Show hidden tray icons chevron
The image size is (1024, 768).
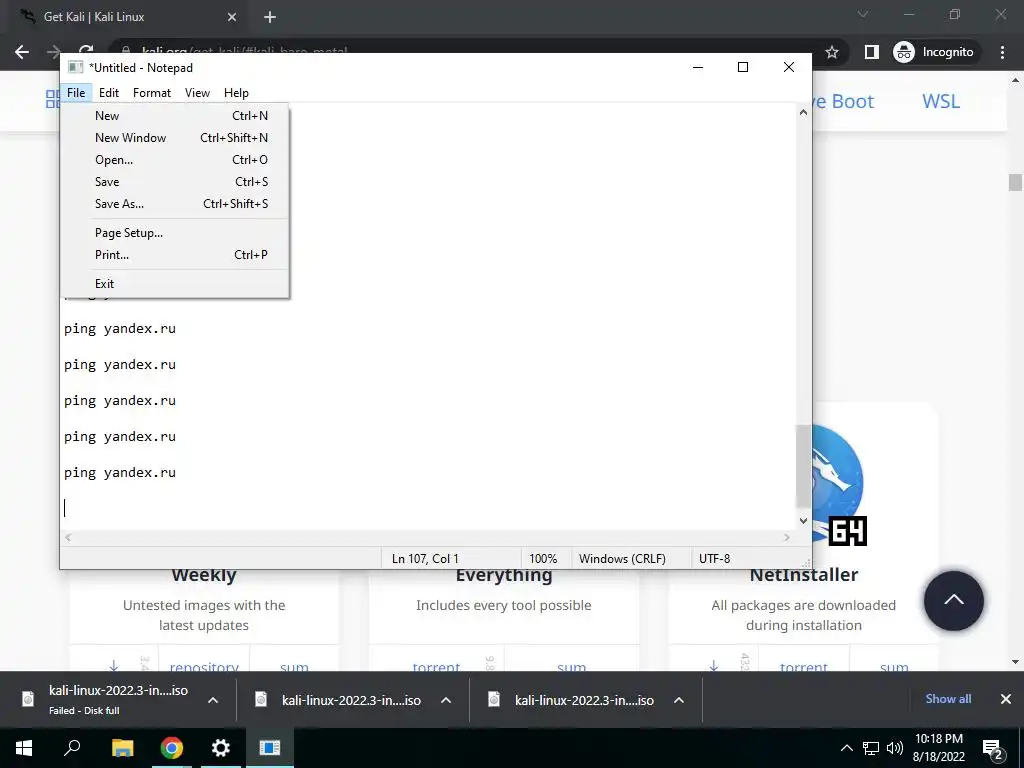click(x=846, y=748)
